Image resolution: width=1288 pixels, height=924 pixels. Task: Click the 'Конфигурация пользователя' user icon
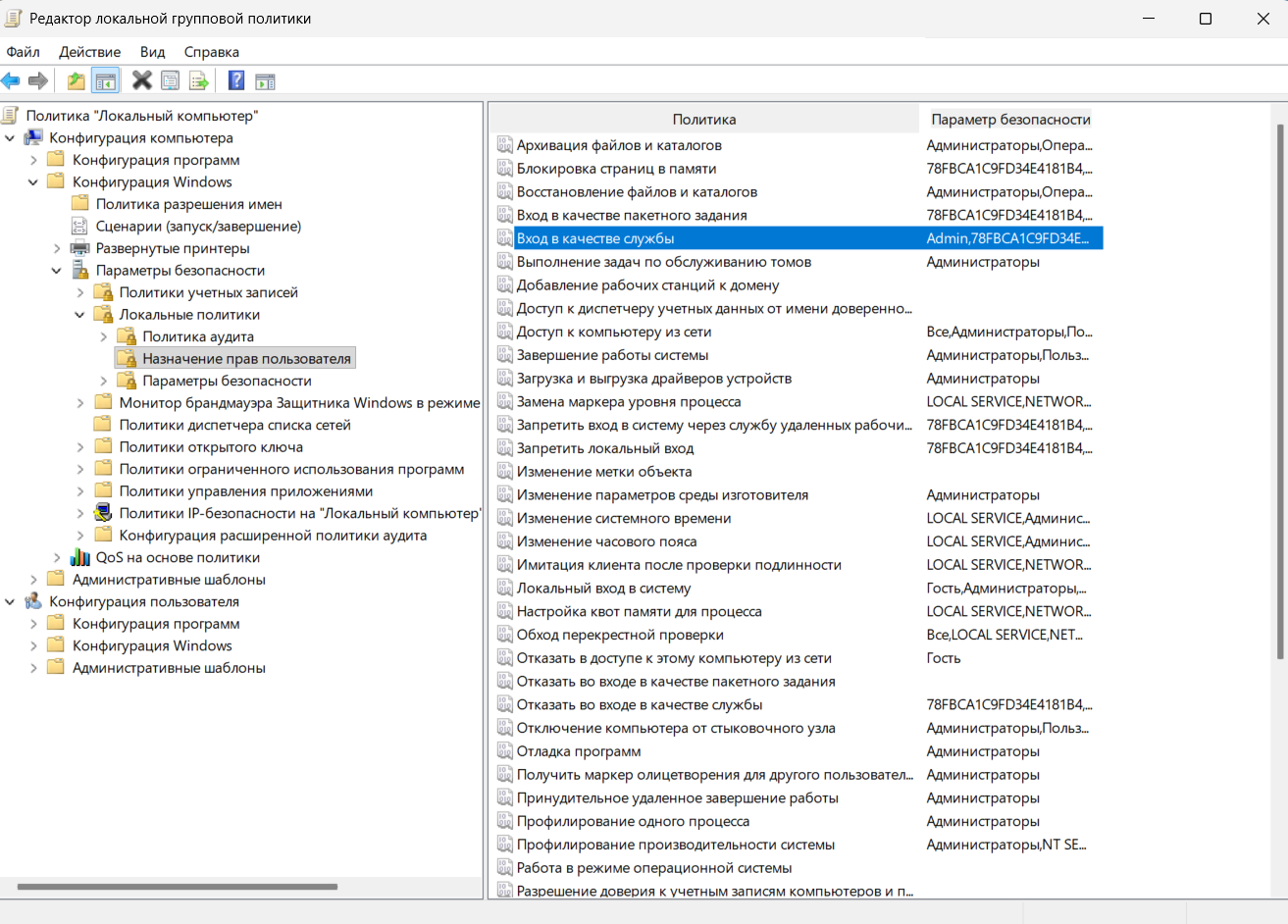tap(33, 601)
